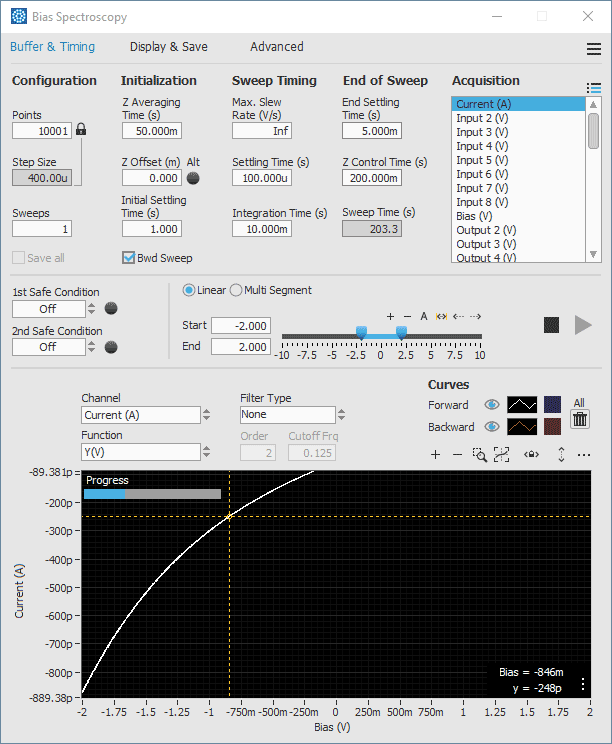Select the Linear radio button

pos(189,290)
